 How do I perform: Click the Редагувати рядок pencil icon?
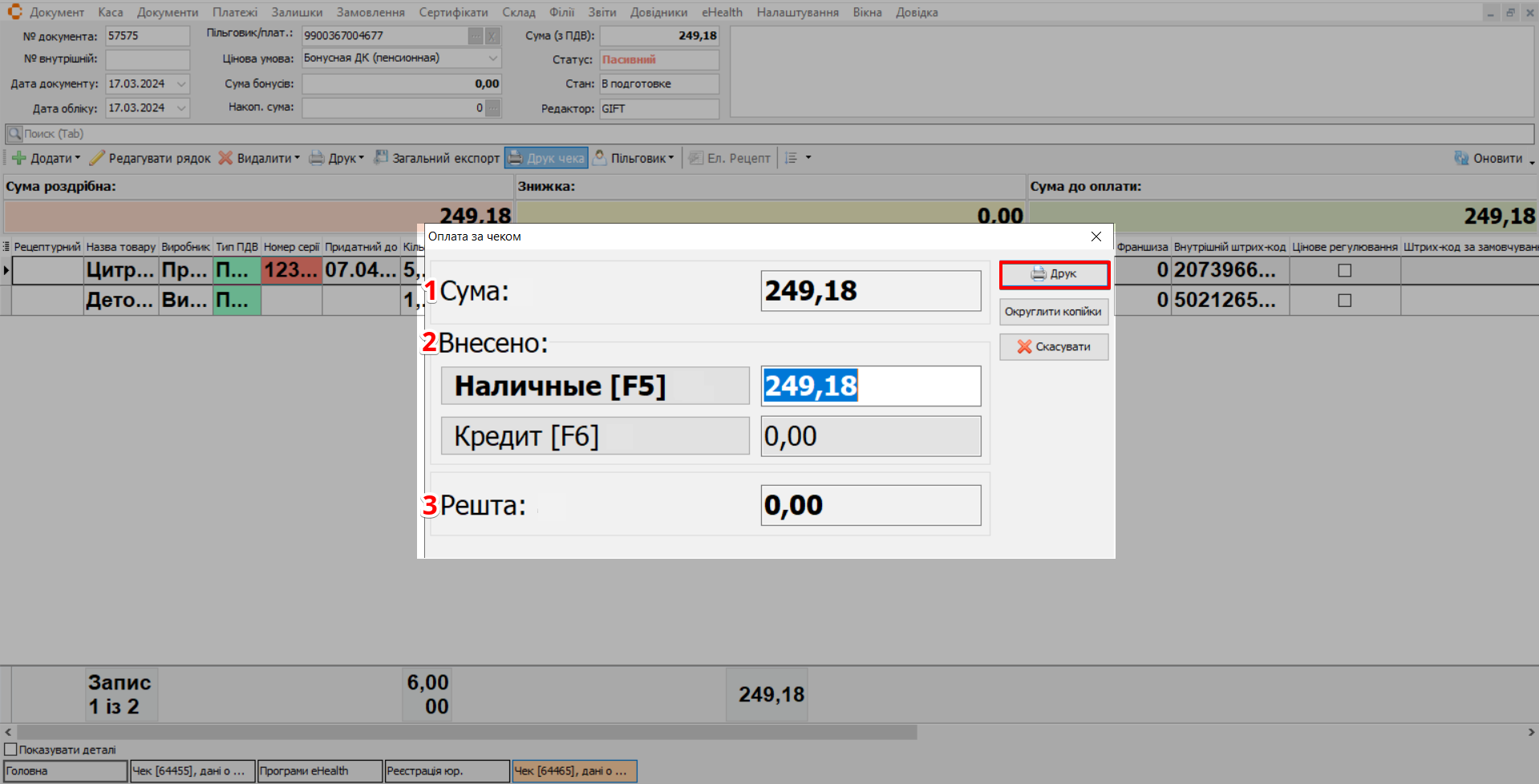97,159
